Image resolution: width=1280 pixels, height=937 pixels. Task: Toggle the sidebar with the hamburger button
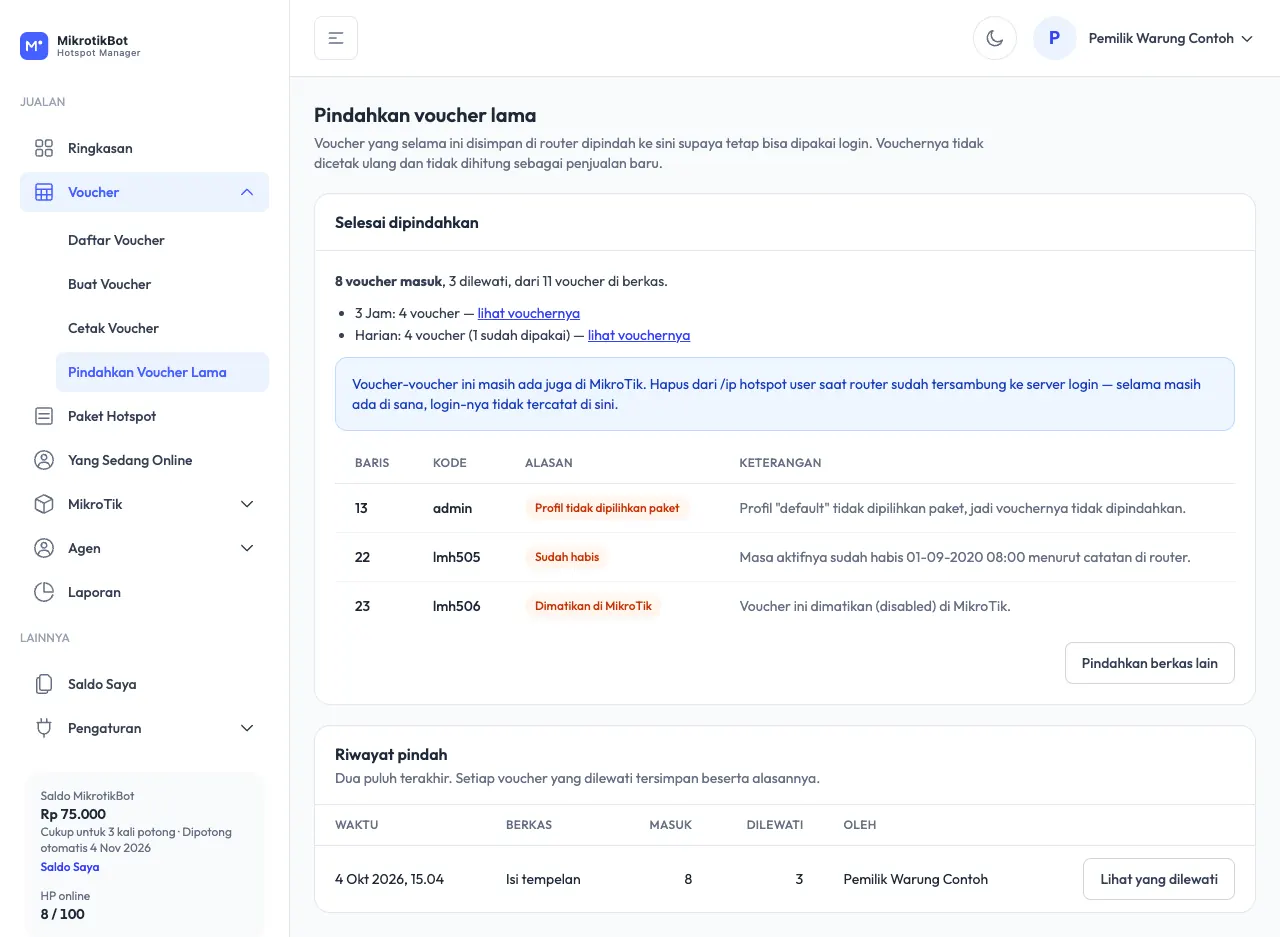click(x=336, y=38)
